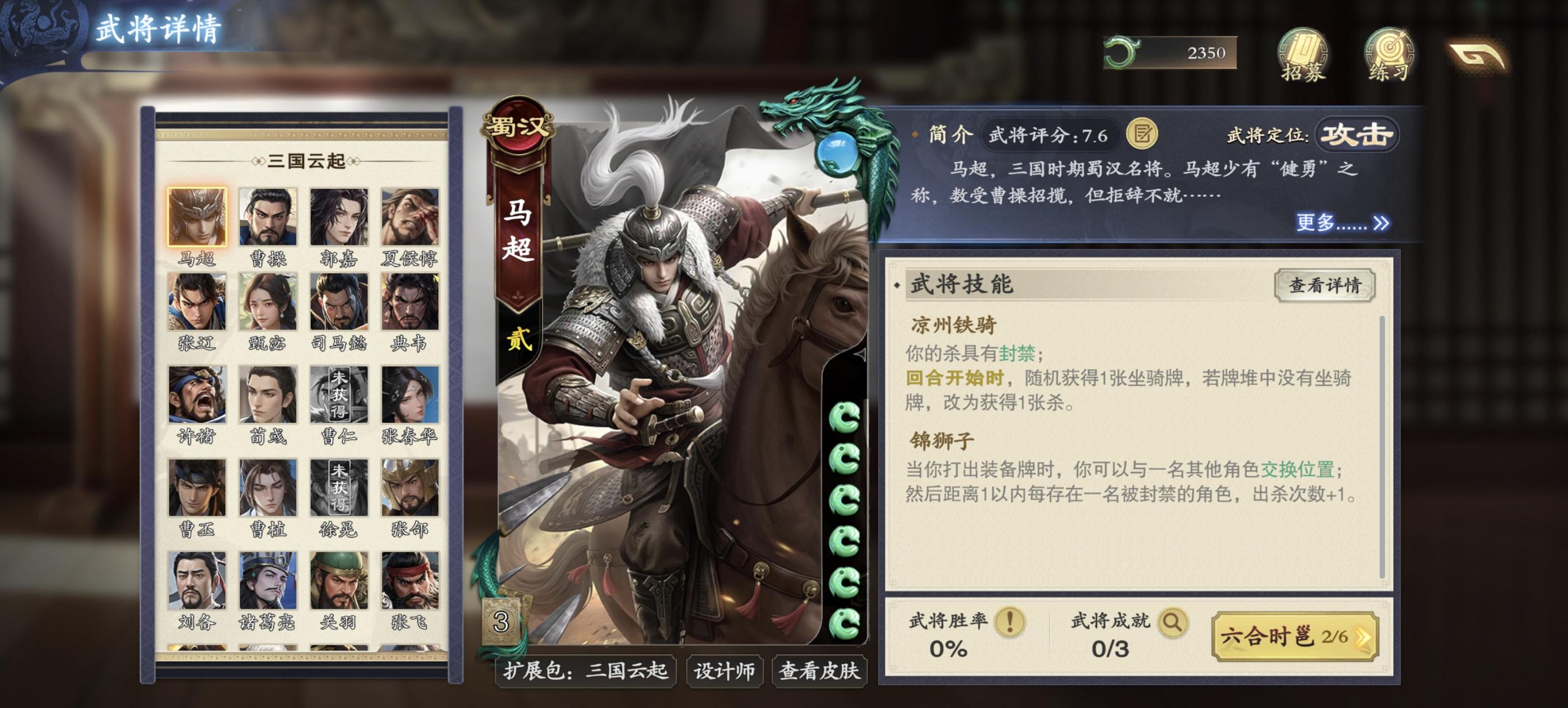The height and width of the screenshot is (708, 1568).
Task: Click the edit rating icon beside 武将评分
Action: 1142,134
